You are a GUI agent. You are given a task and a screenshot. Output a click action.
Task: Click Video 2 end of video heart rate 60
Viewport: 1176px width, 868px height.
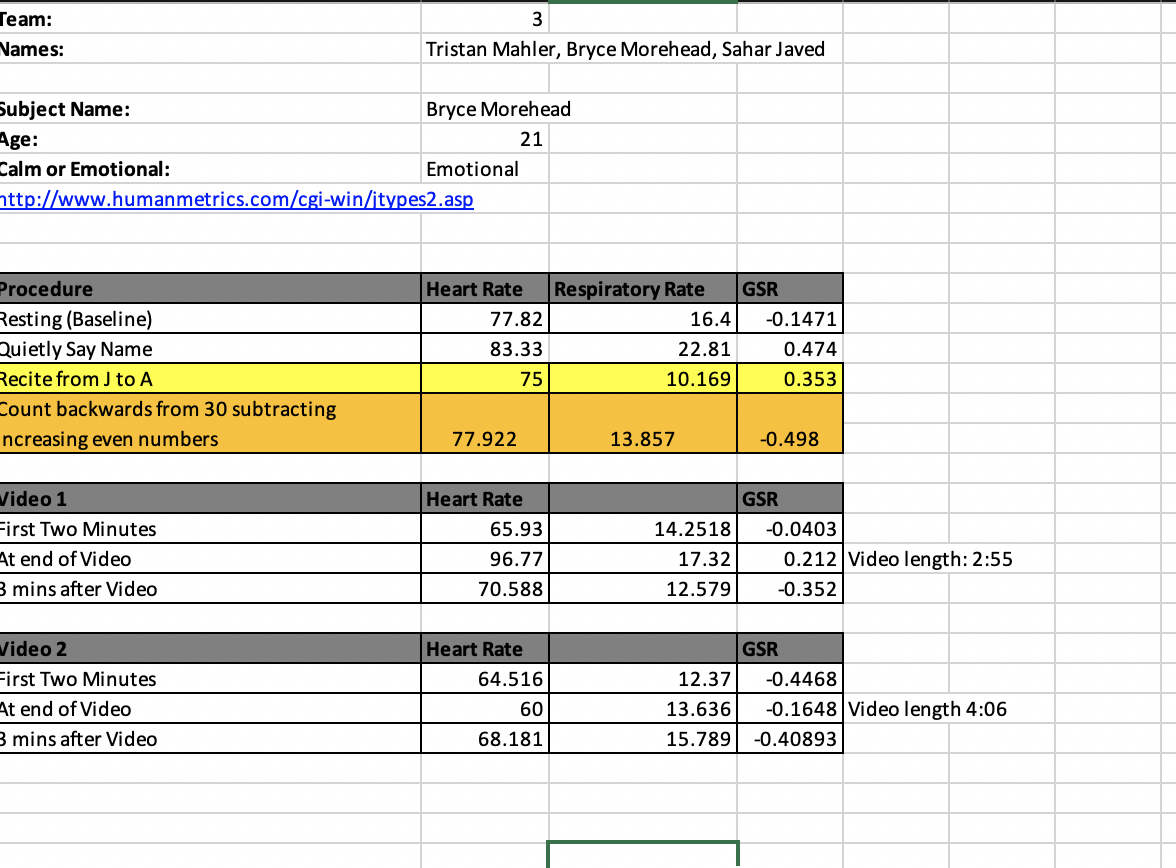click(x=485, y=709)
